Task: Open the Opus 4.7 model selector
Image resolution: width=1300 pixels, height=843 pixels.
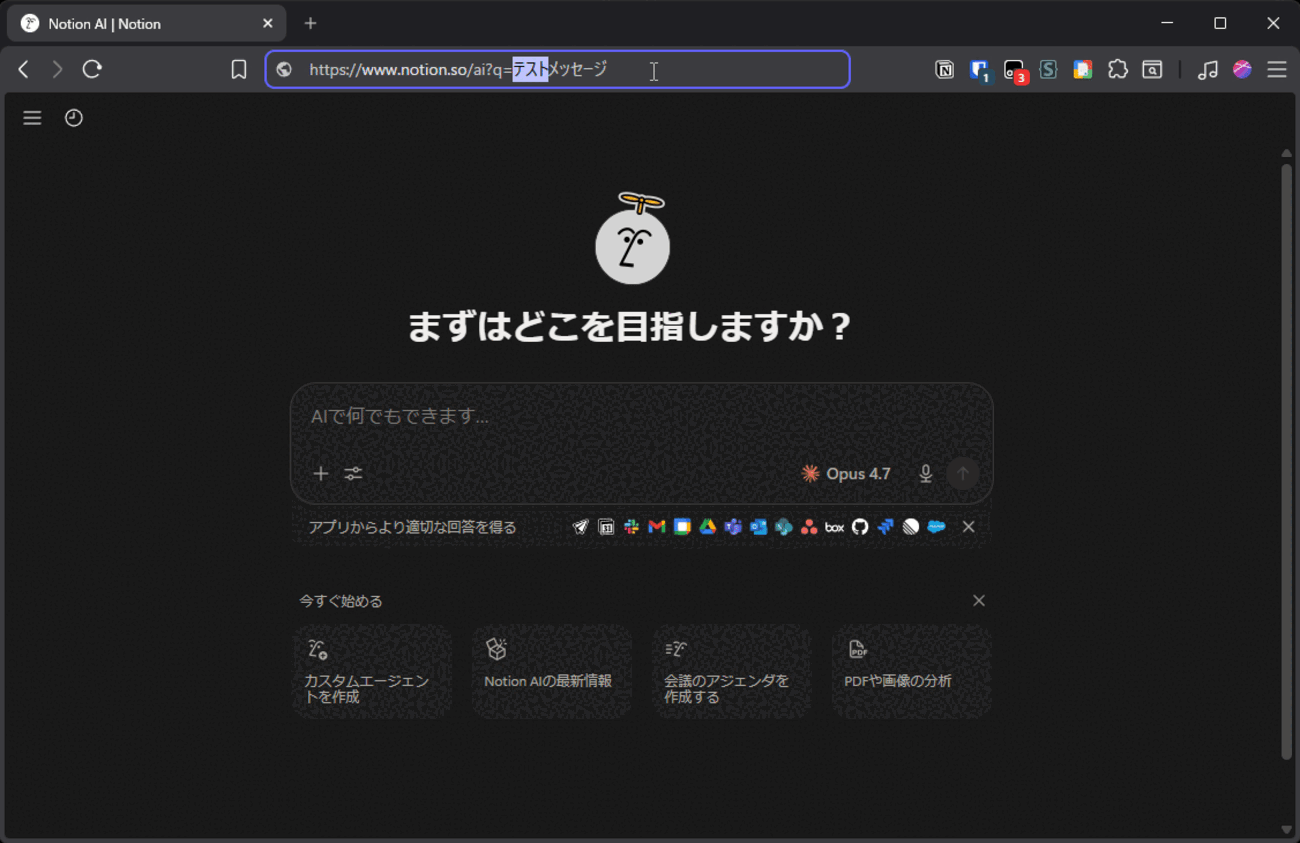Action: (846, 474)
